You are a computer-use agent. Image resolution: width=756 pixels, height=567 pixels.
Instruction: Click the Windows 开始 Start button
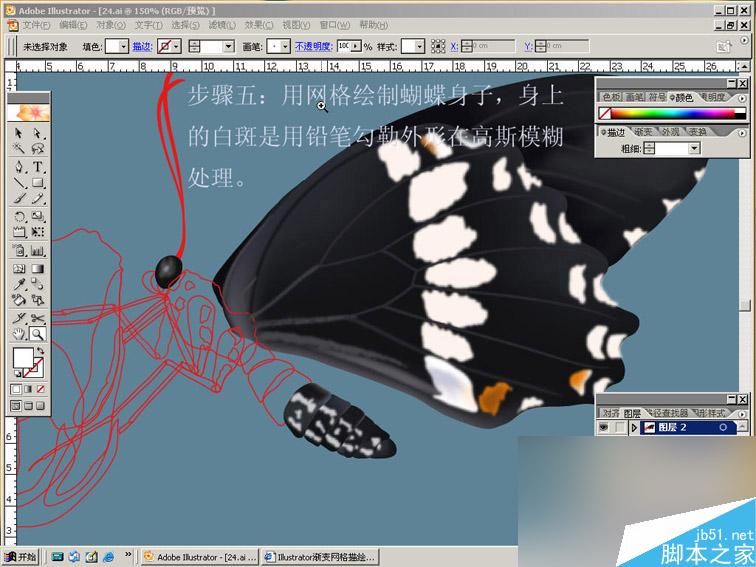(x=20, y=557)
